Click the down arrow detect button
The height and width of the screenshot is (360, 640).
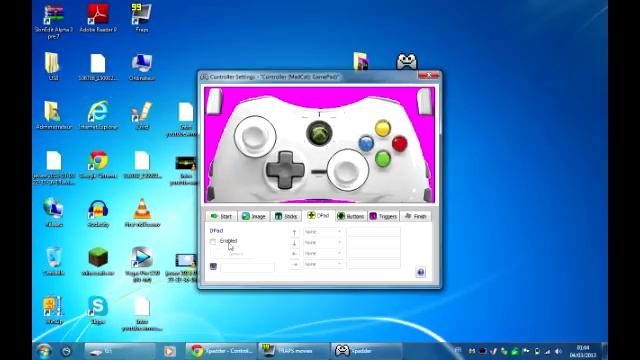294,243
